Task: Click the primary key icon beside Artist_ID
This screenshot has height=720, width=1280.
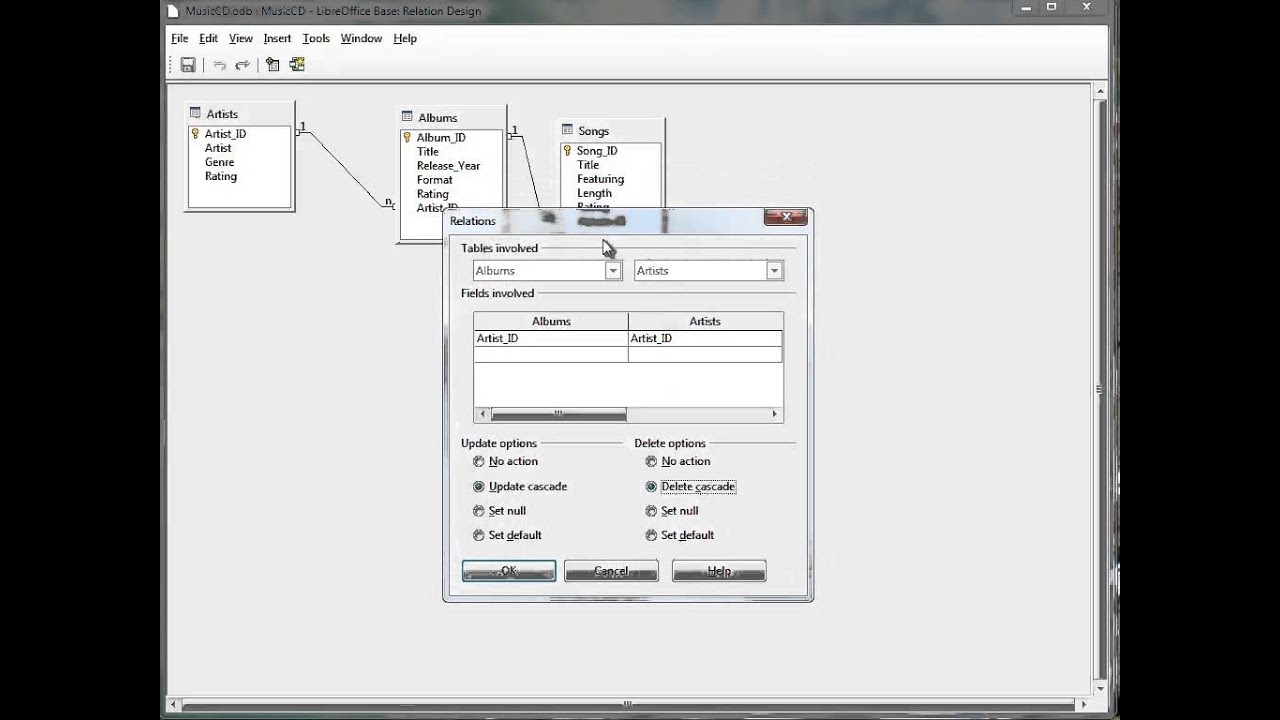Action: pos(196,133)
